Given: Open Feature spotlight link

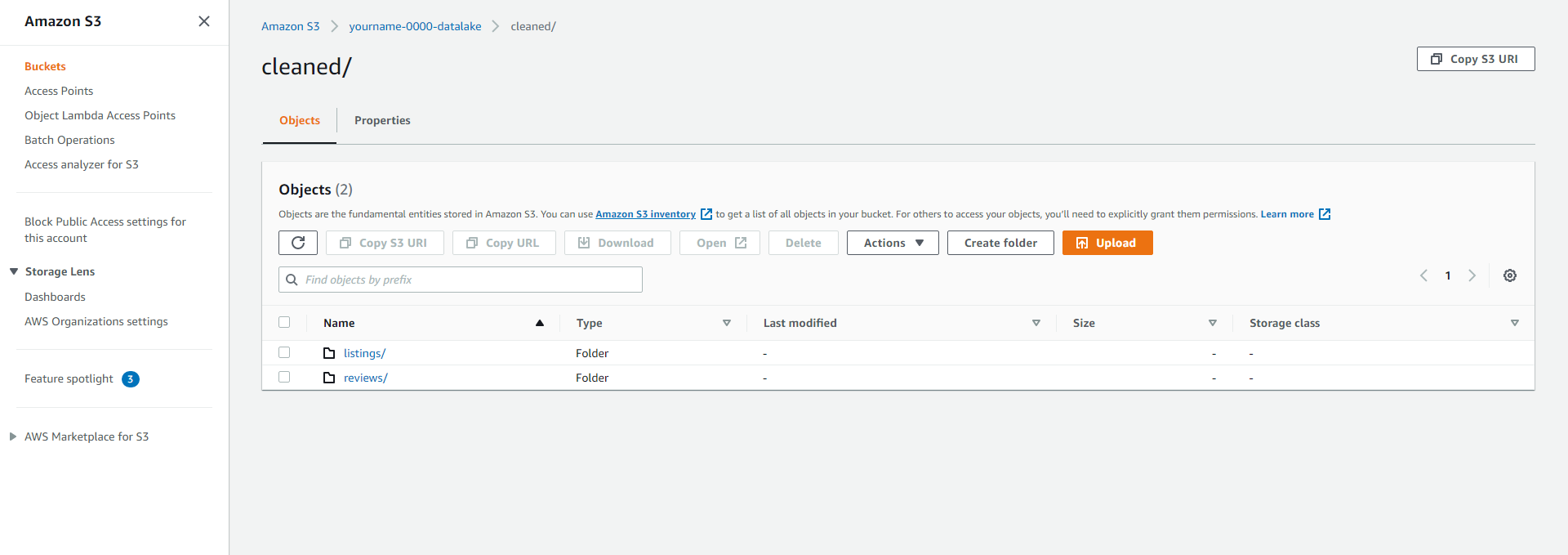Looking at the screenshot, I should (x=69, y=378).
